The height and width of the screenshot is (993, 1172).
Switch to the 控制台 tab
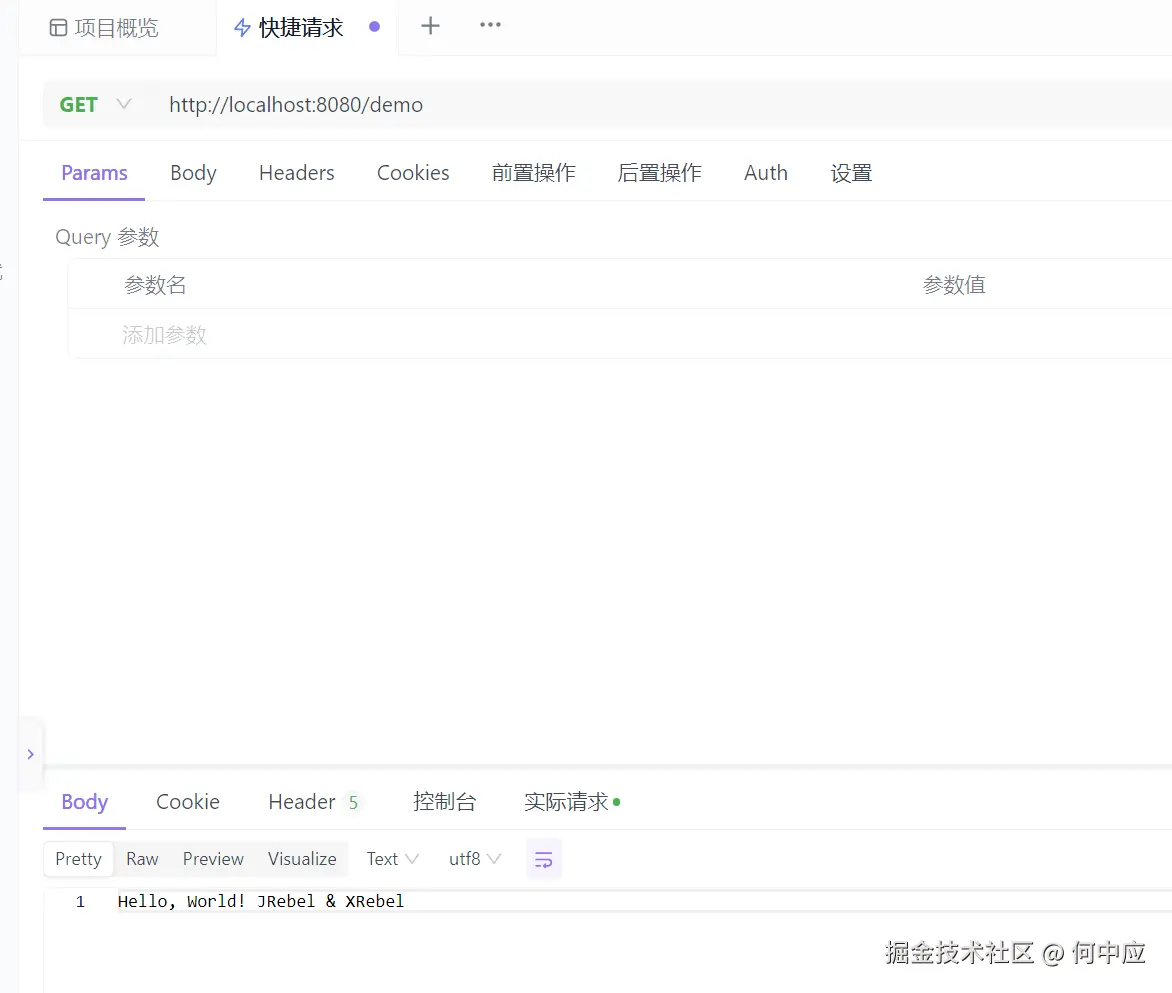point(445,801)
